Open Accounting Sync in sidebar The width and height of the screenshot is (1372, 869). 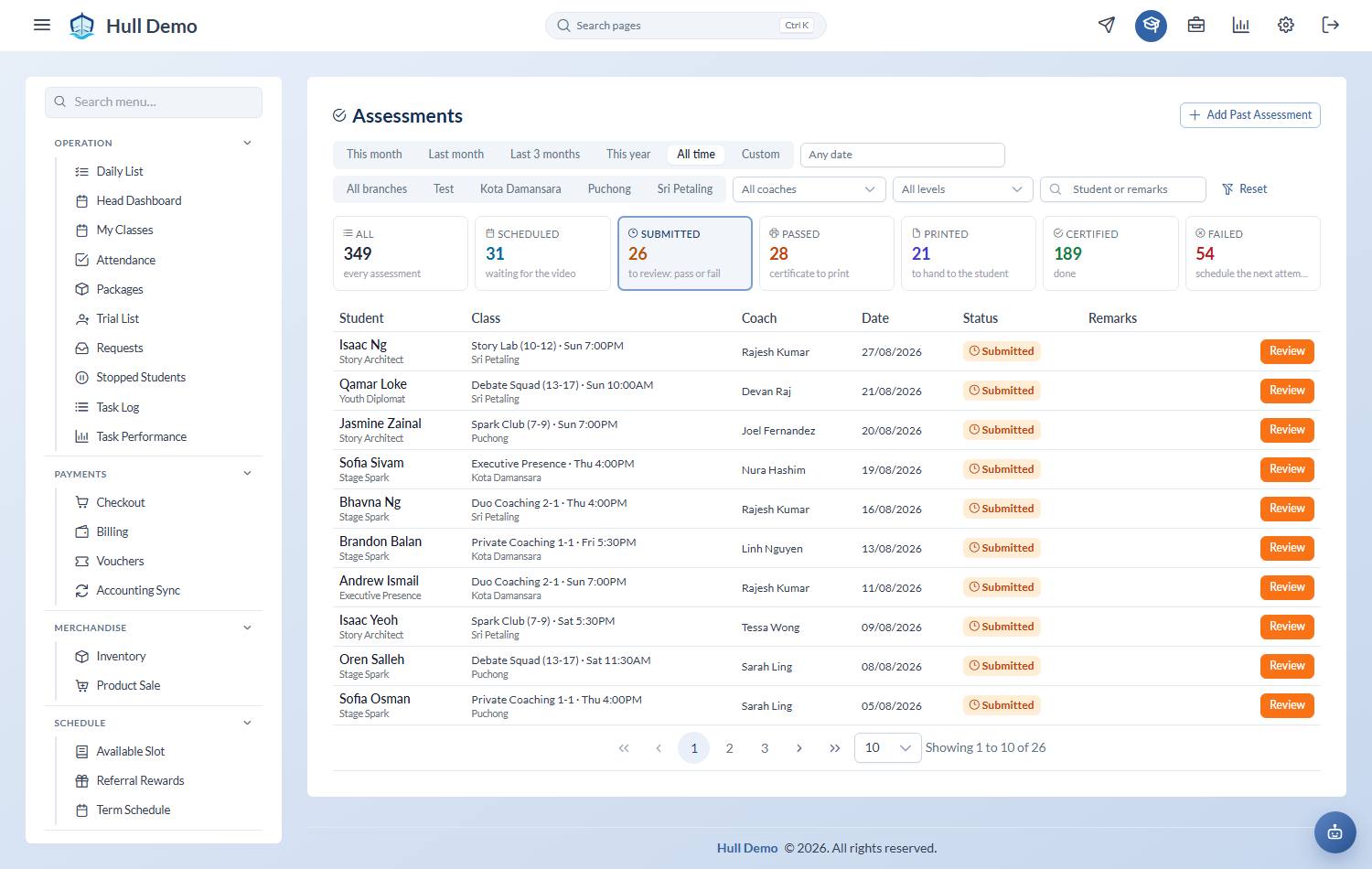click(138, 590)
